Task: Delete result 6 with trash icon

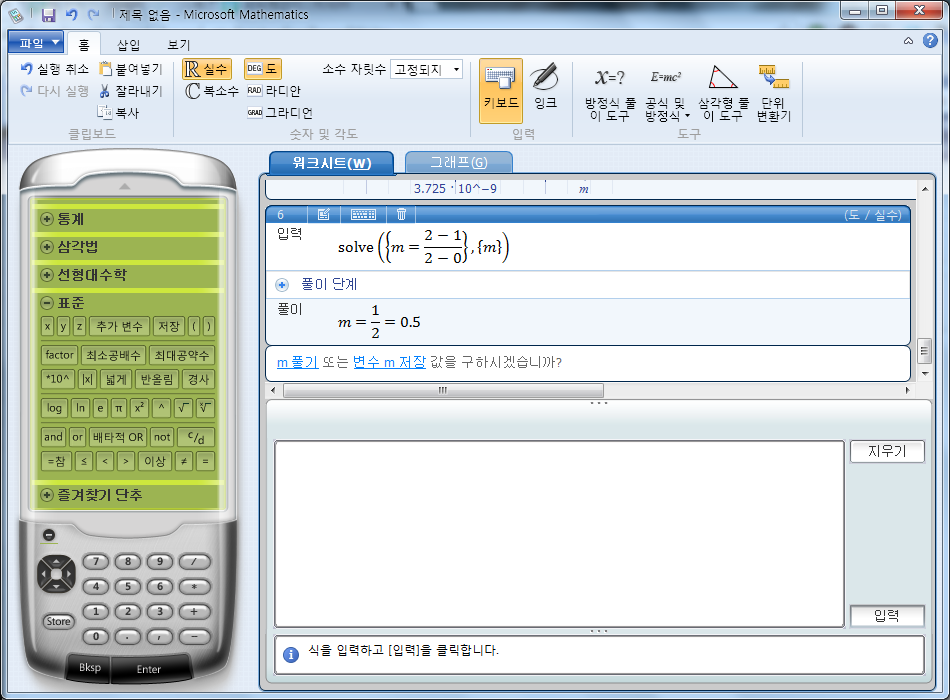Action: click(x=401, y=214)
